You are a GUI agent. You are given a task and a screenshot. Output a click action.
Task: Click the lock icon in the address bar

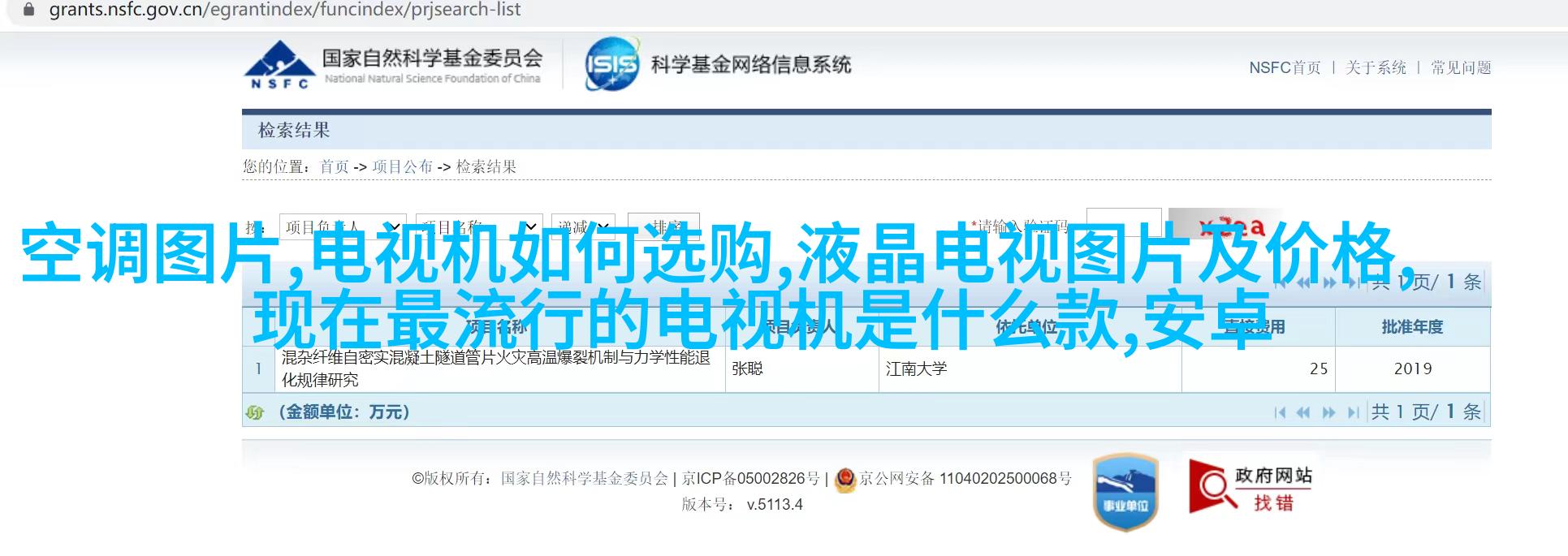28,10
